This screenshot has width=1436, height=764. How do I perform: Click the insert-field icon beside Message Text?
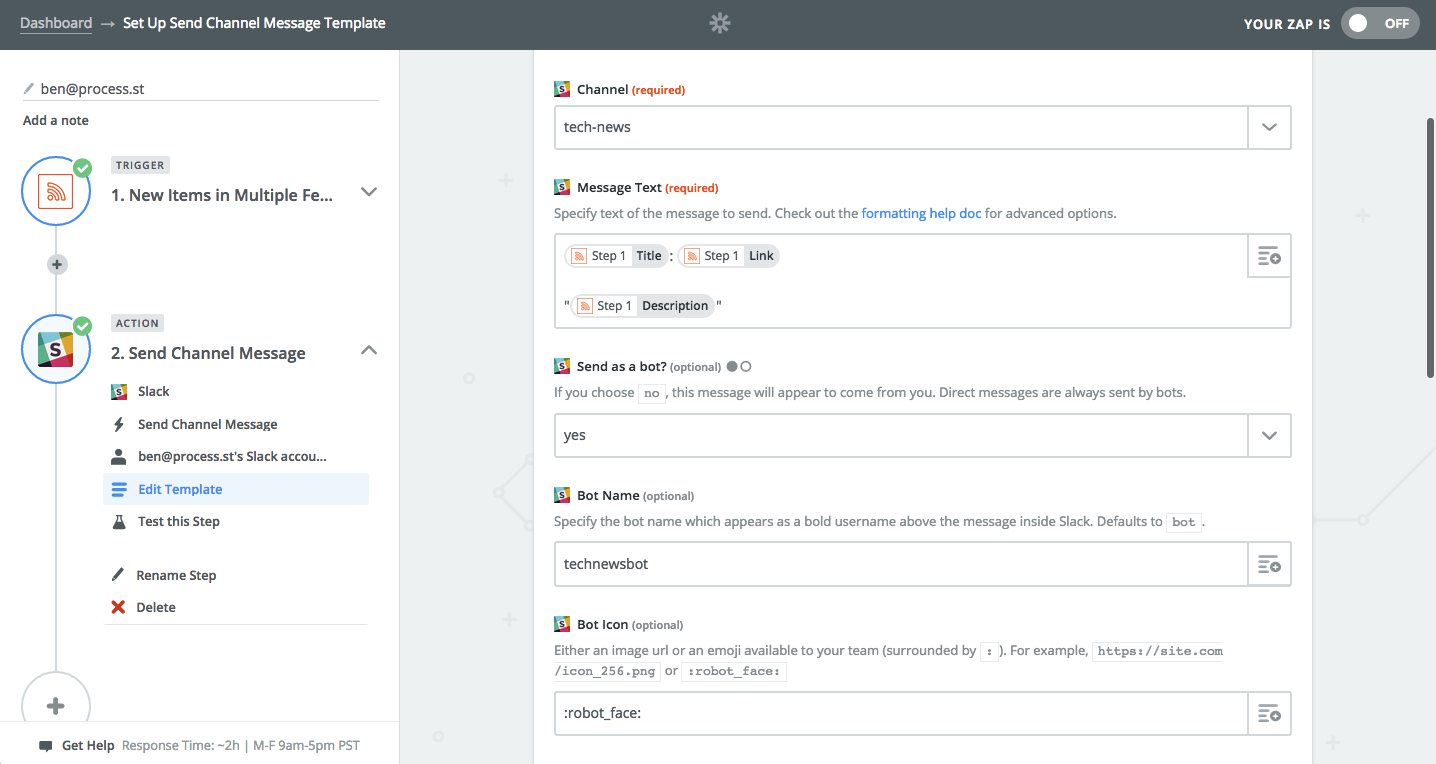[1269, 257]
